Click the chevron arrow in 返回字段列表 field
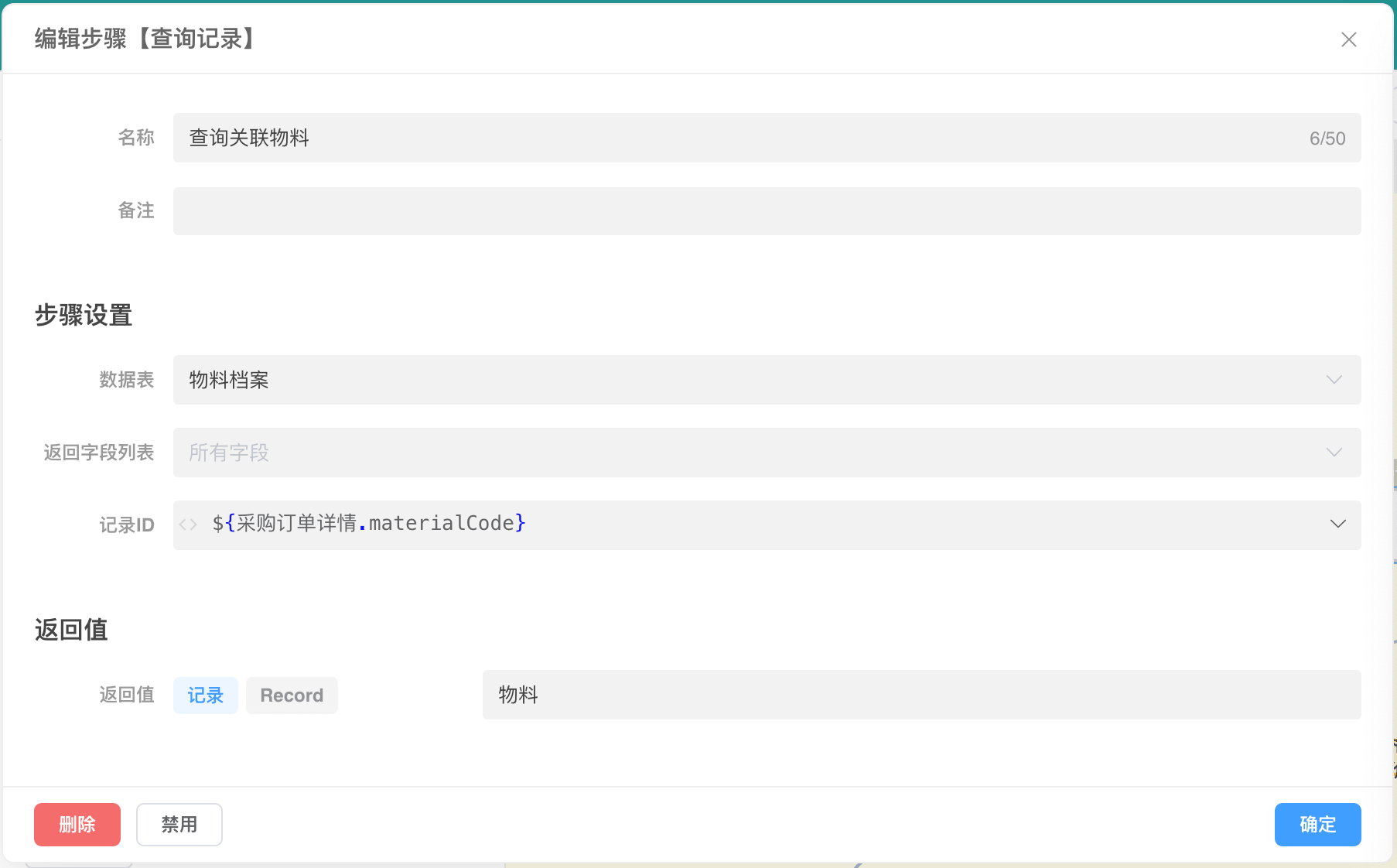The width and height of the screenshot is (1397, 868). [1334, 453]
